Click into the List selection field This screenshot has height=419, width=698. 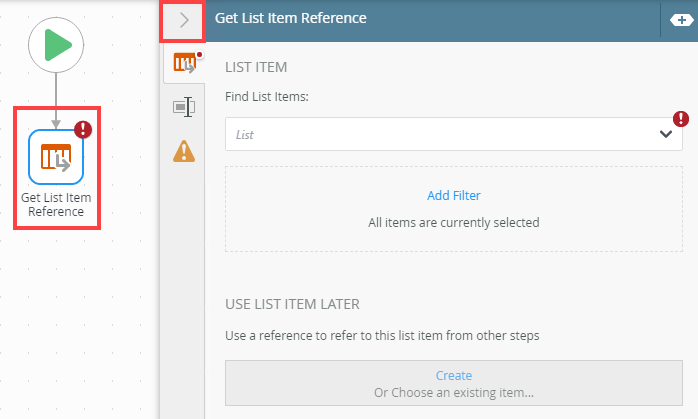[440, 134]
